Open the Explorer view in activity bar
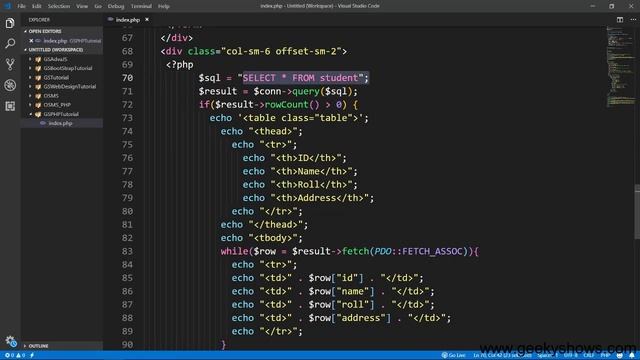 [x=10, y=23]
